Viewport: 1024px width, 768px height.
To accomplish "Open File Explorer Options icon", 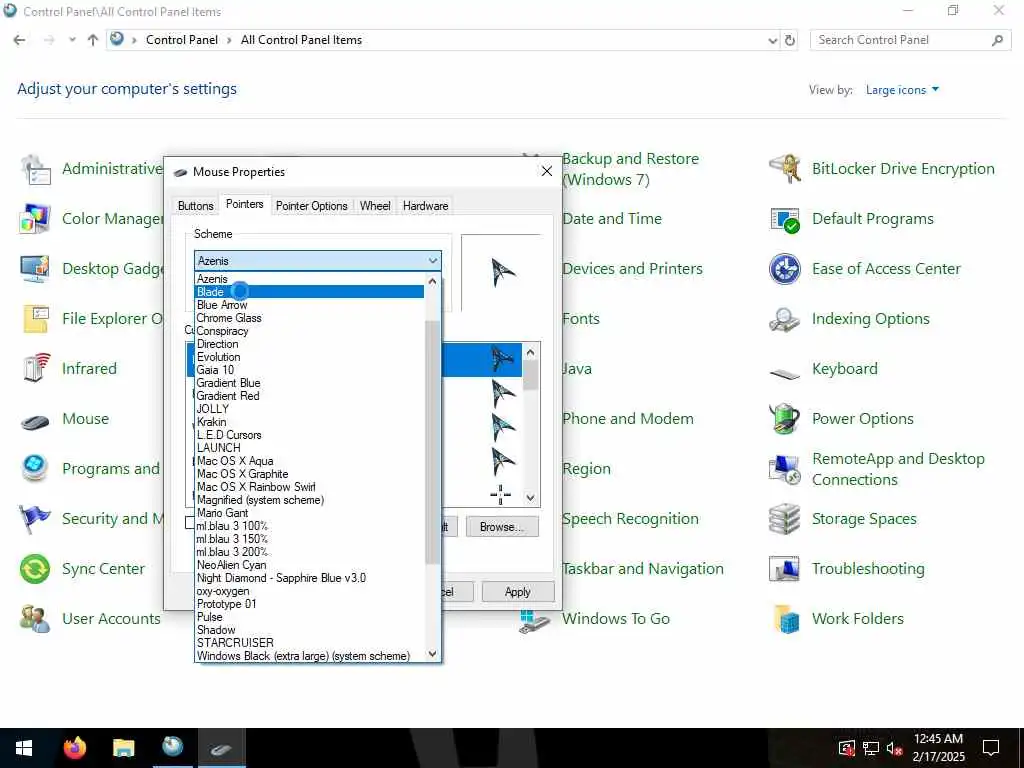I will coord(35,319).
